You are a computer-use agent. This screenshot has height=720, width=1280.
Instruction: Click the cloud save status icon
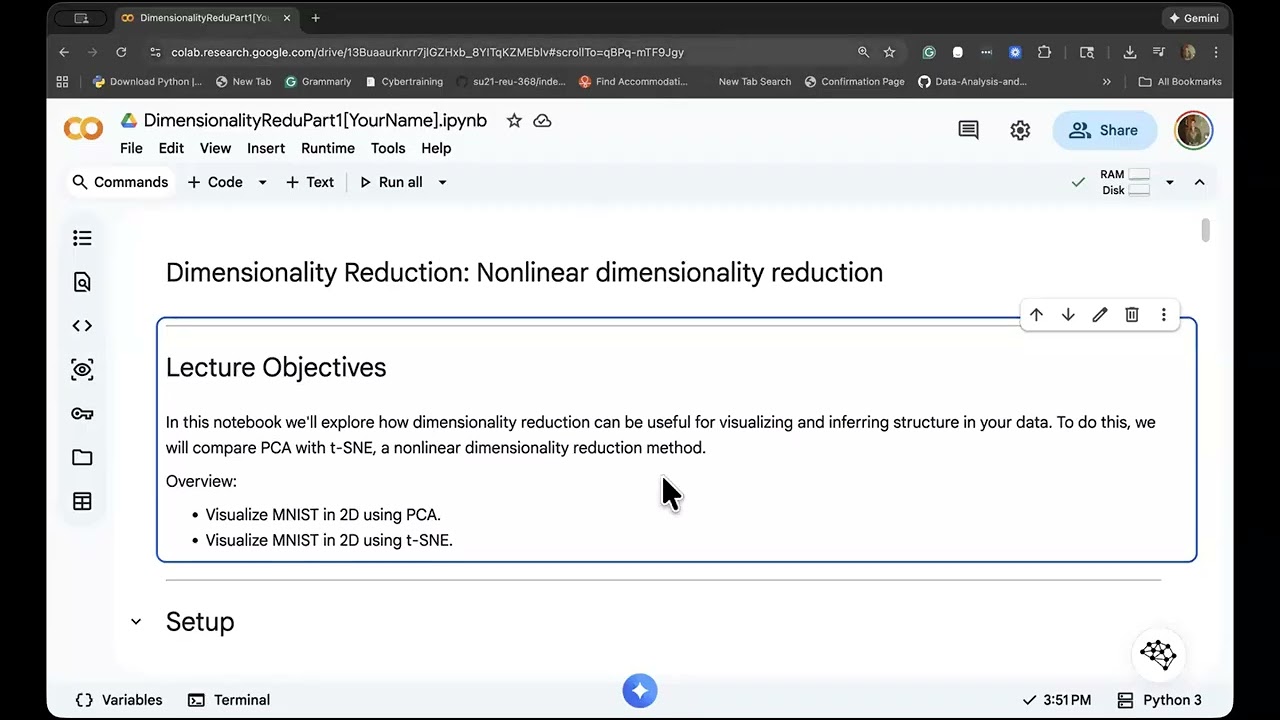[x=542, y=121]
